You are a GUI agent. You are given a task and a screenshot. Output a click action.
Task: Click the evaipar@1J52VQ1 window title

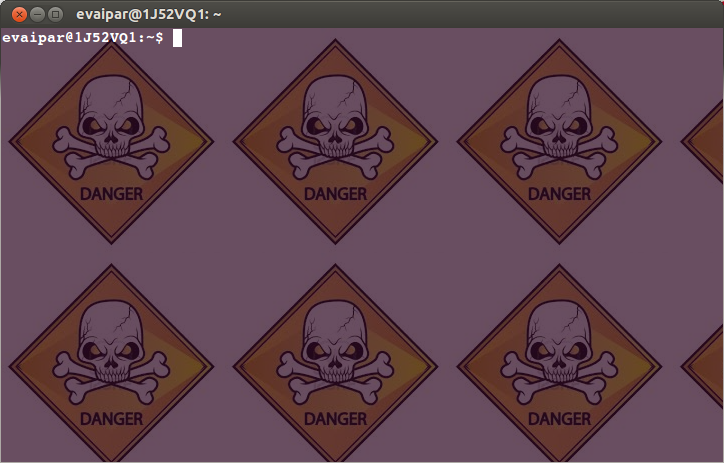(149, 15)
